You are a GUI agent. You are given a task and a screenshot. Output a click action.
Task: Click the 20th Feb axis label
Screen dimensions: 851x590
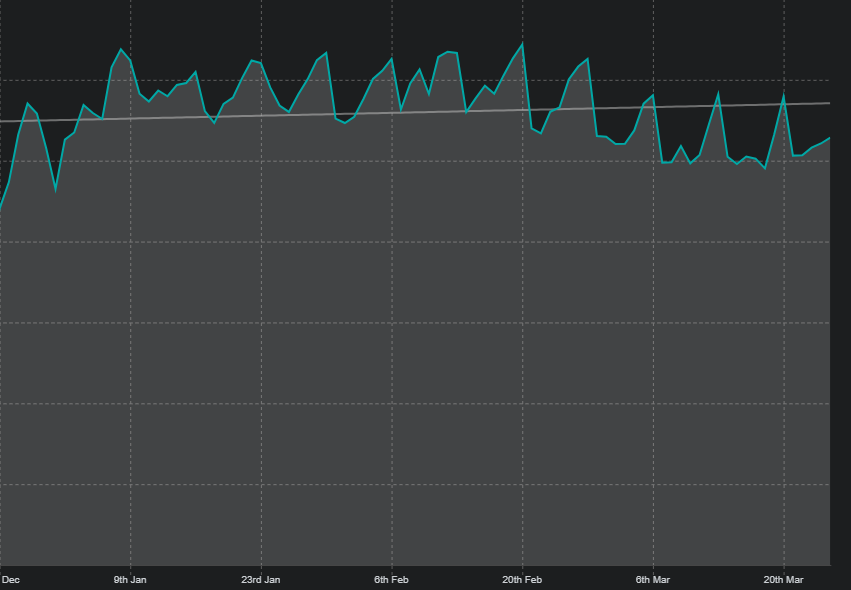(522, 579)
